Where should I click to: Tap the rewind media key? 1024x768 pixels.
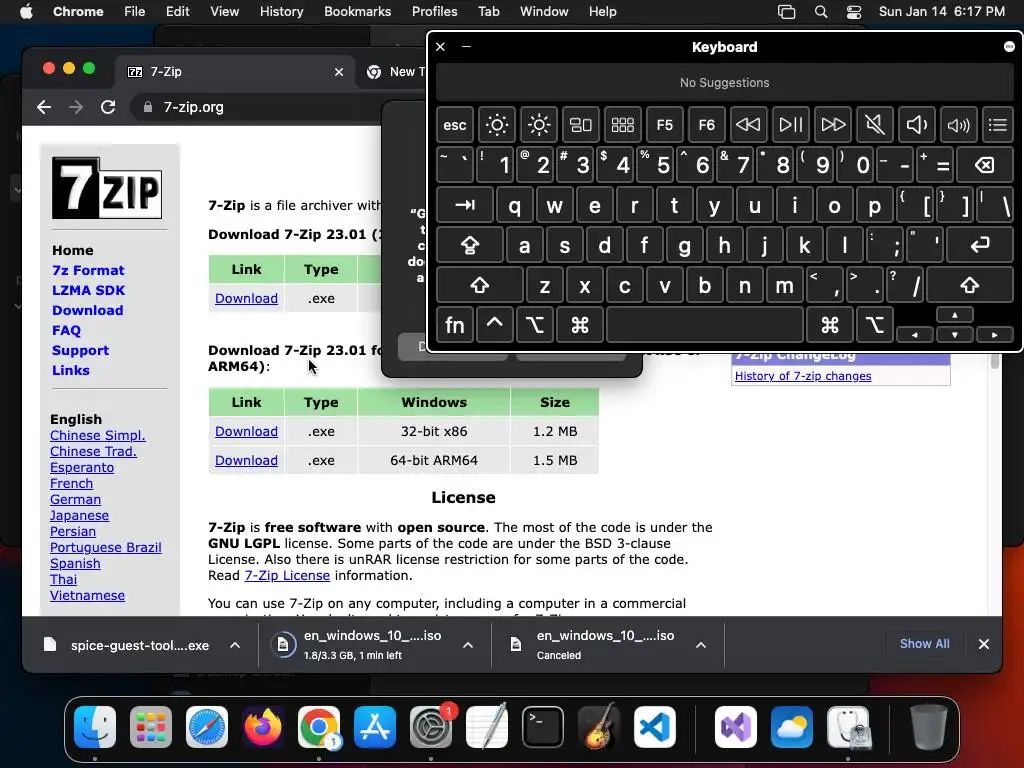tap(748, 125)
